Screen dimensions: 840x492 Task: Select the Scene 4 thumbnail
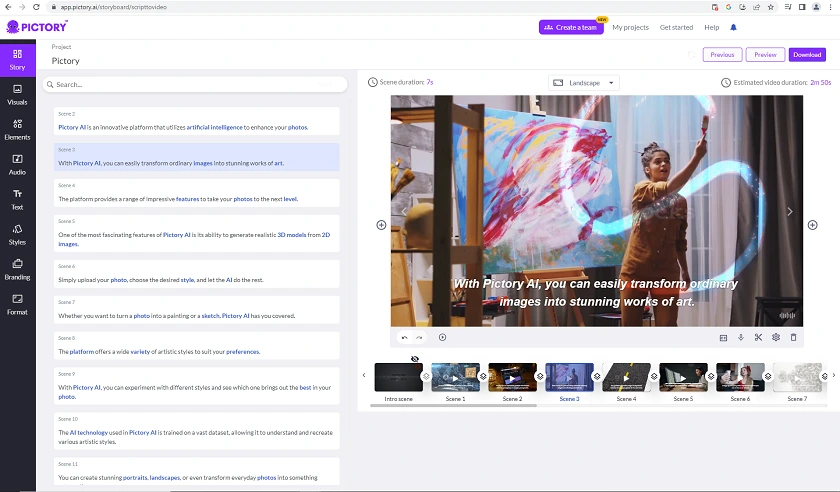pos(626,377)
